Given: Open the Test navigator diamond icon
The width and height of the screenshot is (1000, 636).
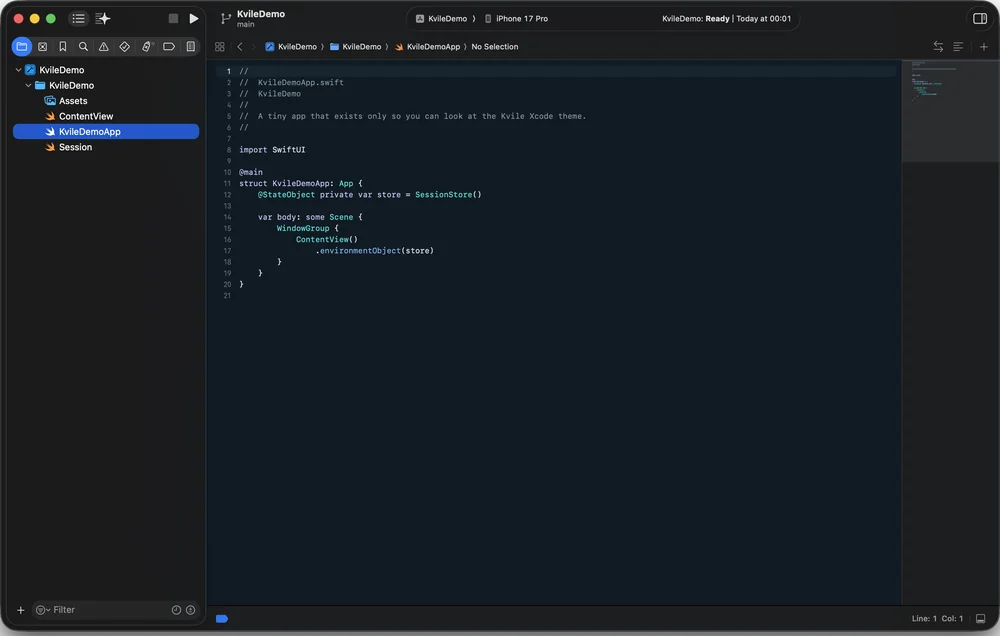Looking at the screenshot, I should 124,47.
